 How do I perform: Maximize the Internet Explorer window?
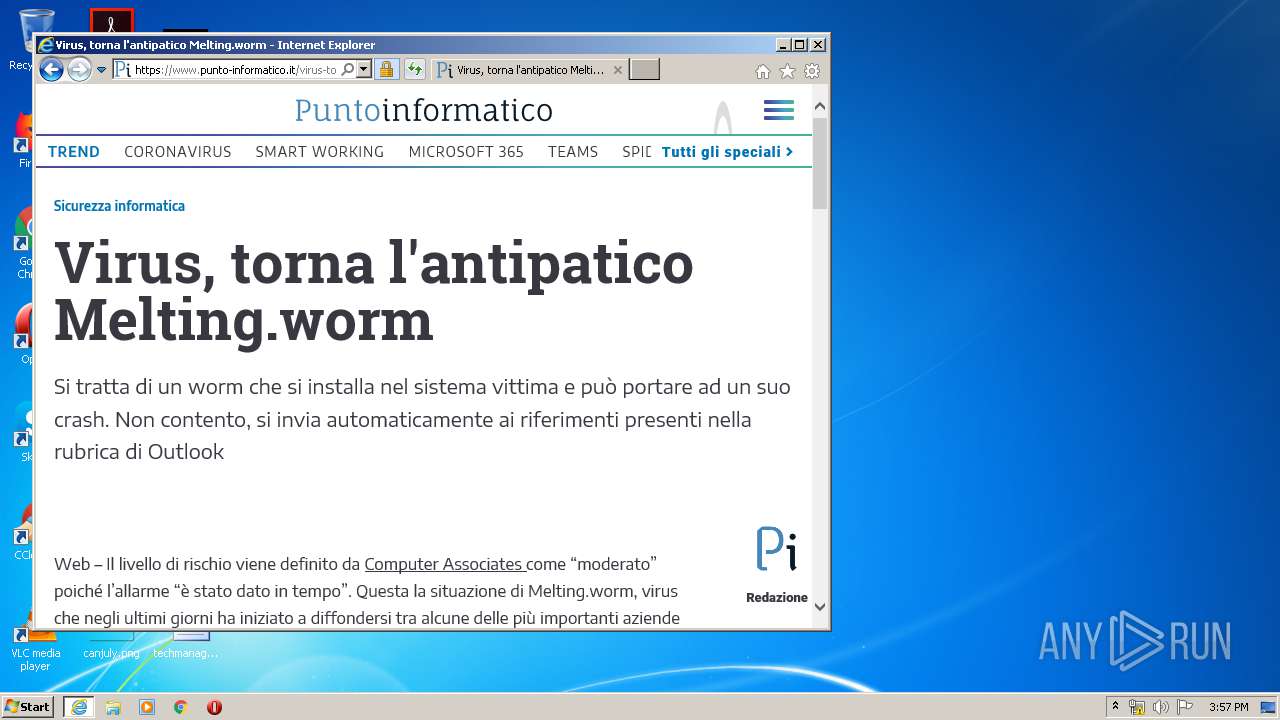pos(800,45)
